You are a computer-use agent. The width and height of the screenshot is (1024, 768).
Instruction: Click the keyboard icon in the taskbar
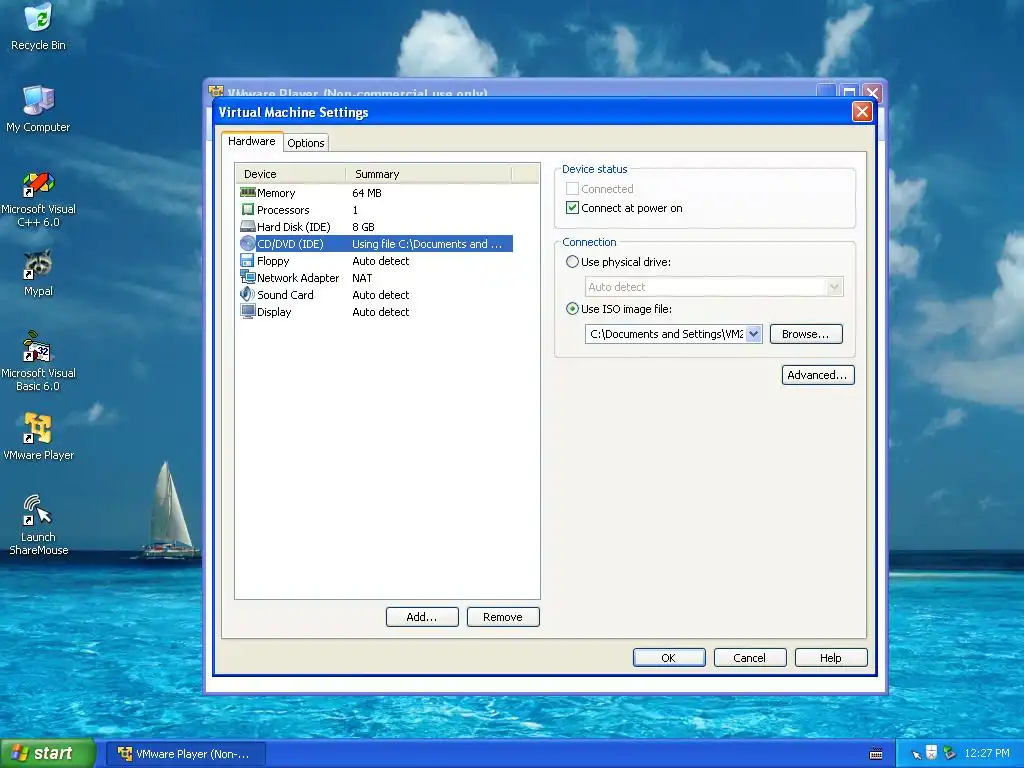(876, 754)
